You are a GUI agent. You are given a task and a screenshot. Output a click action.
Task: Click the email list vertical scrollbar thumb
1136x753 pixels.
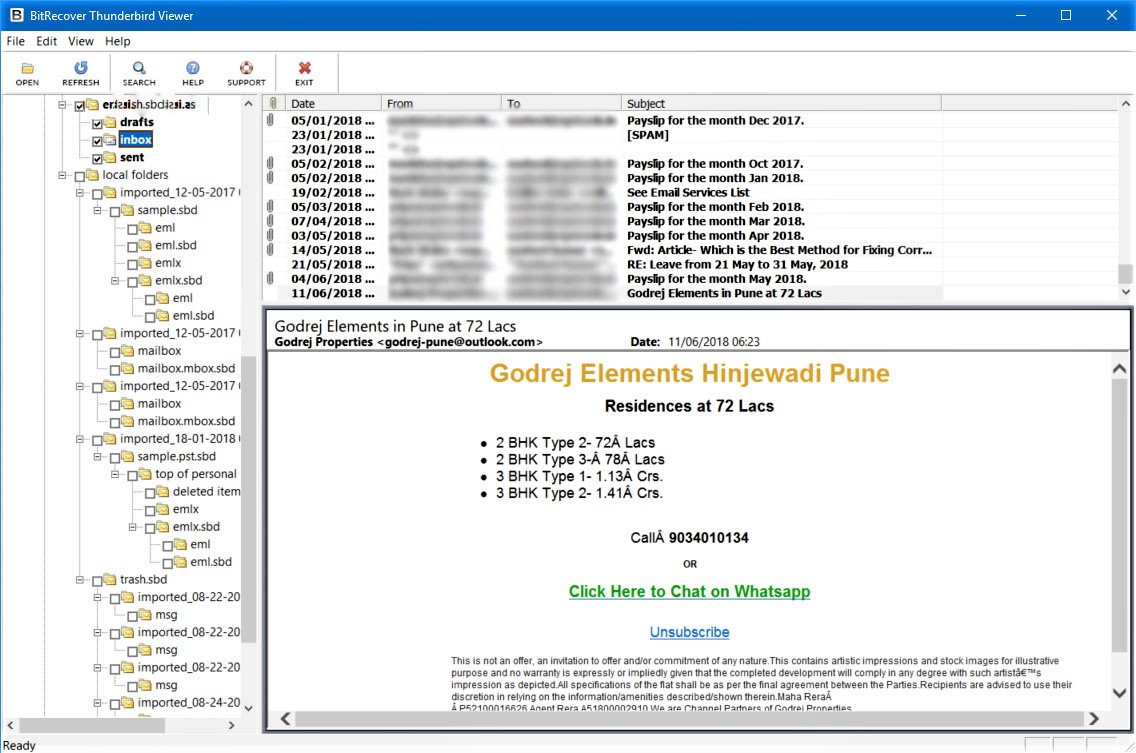pyautogui.click(x=1125, y=274)
